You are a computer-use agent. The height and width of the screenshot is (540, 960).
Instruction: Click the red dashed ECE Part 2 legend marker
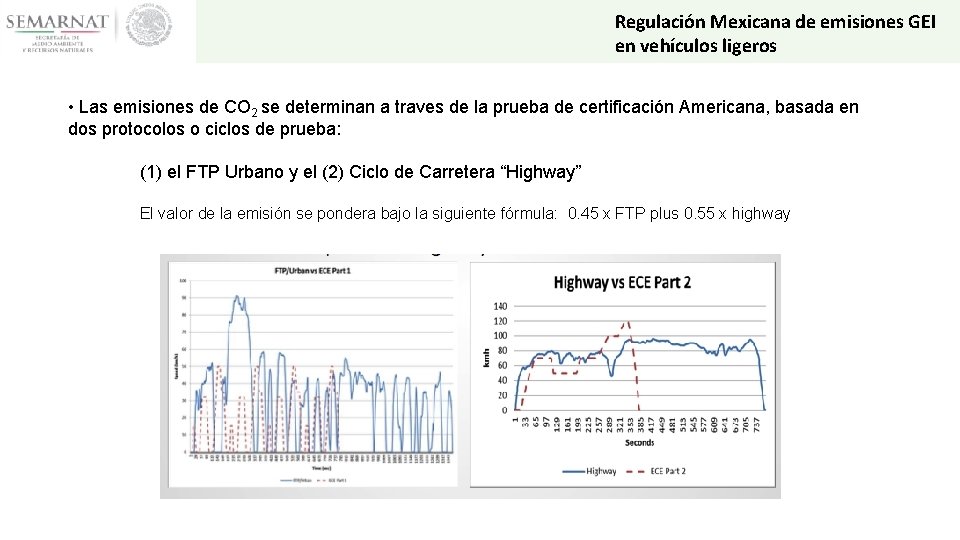[x=636, y=471]
